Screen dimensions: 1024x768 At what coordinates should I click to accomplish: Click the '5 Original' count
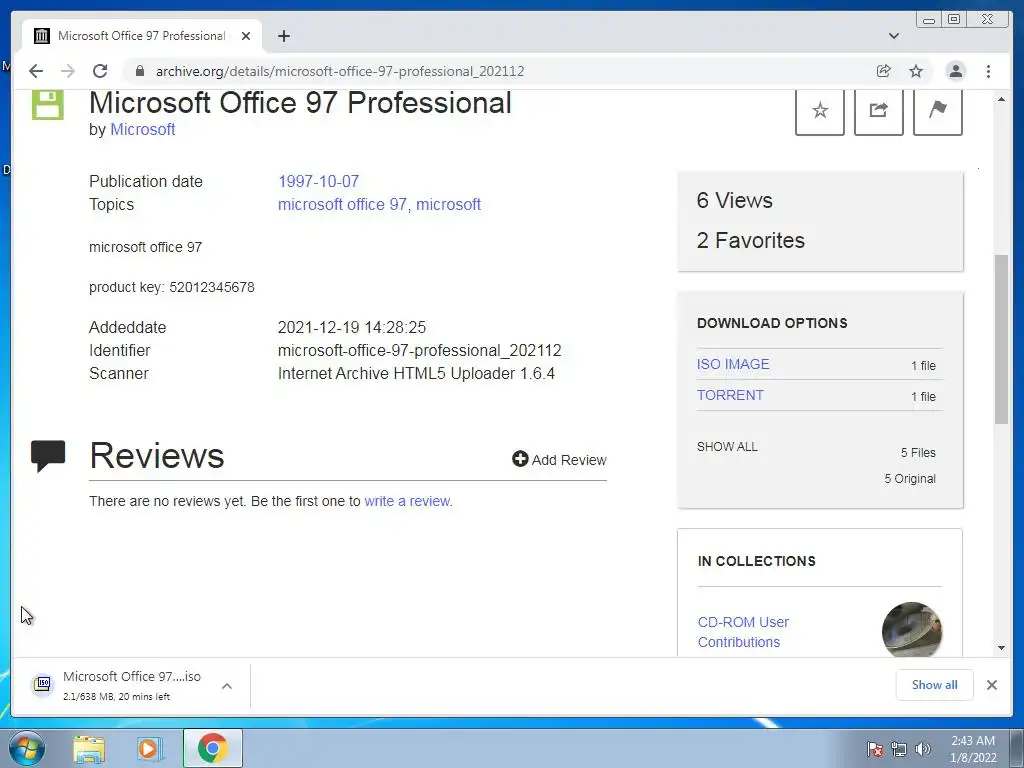[x=910, y=479]
